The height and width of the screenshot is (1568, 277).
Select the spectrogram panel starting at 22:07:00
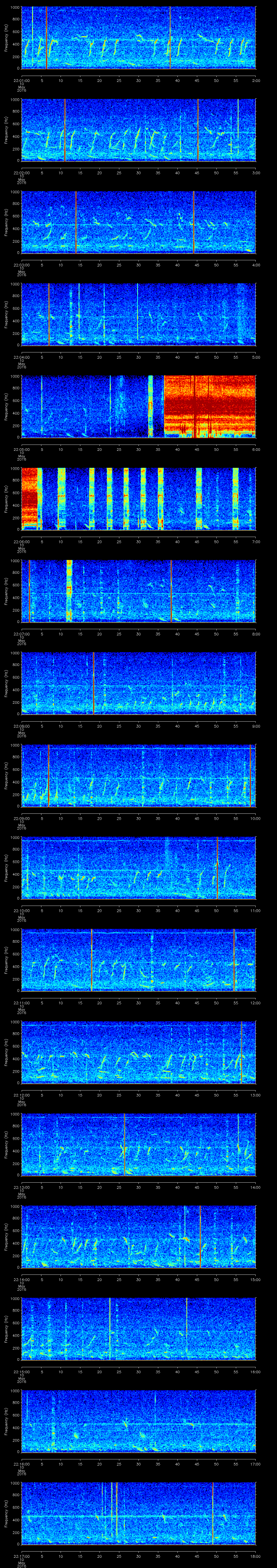click(x=138, y=591)
